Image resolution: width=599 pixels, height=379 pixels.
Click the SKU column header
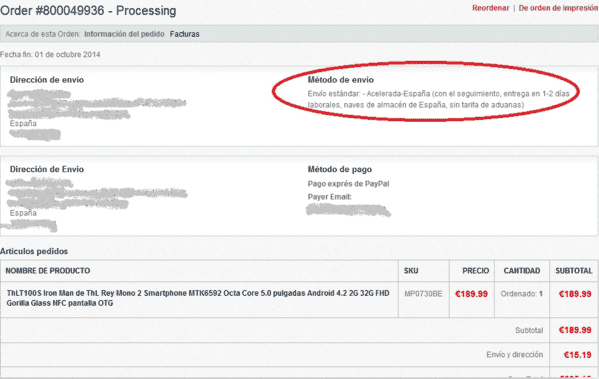click(x=411, y=271)
